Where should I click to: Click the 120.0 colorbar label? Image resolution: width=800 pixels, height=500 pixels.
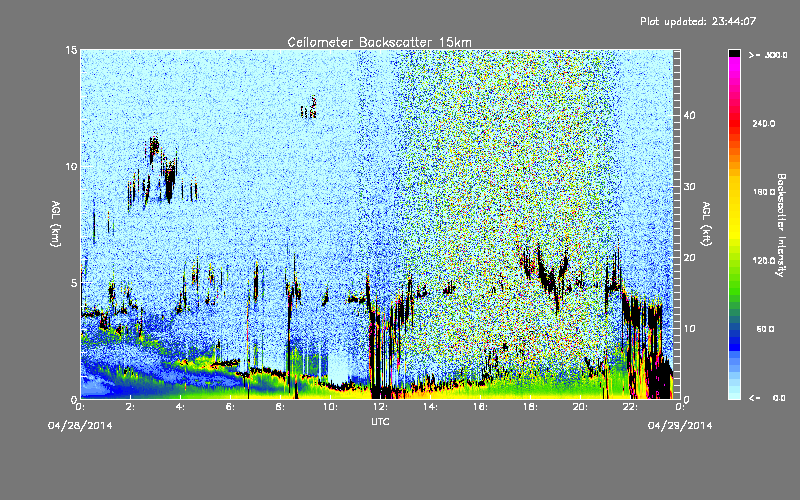coord(764,261)
